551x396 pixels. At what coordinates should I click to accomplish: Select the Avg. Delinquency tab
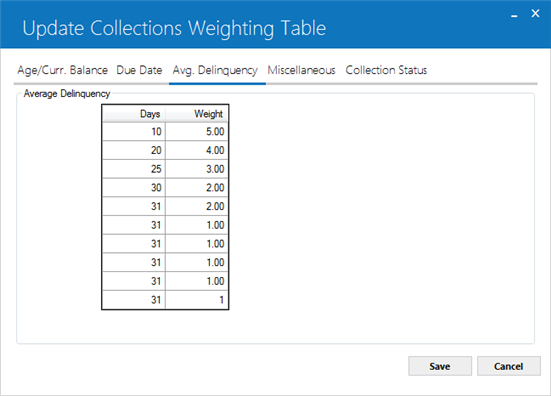(x=215, y=70)
